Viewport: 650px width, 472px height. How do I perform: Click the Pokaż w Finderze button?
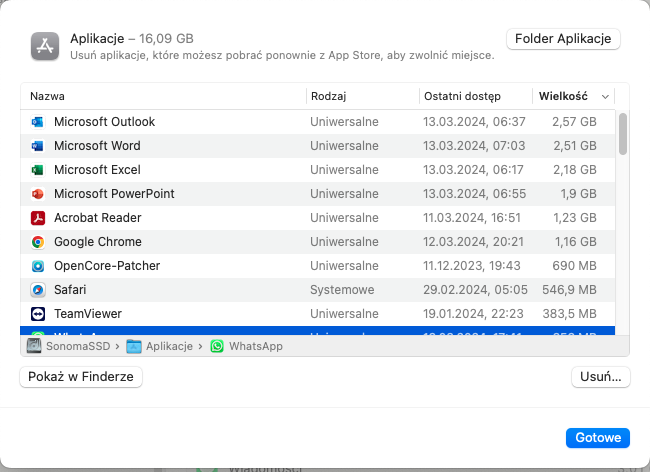pyautogui.click(x=81, y=377)
